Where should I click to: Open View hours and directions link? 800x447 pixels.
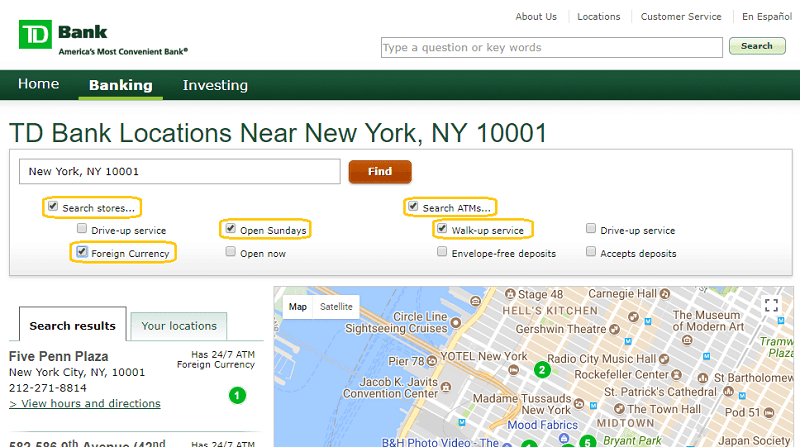[x=85, y=403]
